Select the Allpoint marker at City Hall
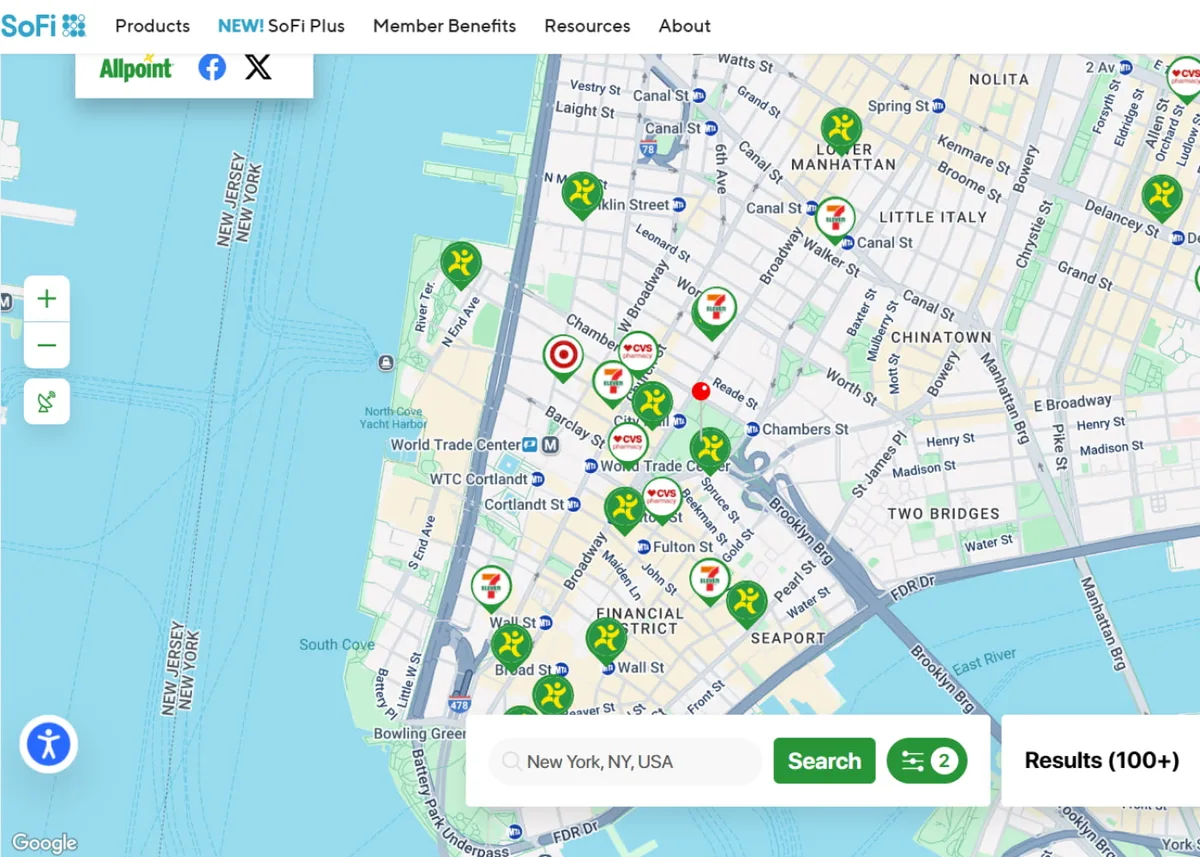This screenshot has height=857, width=1200. tap(652, 404)
